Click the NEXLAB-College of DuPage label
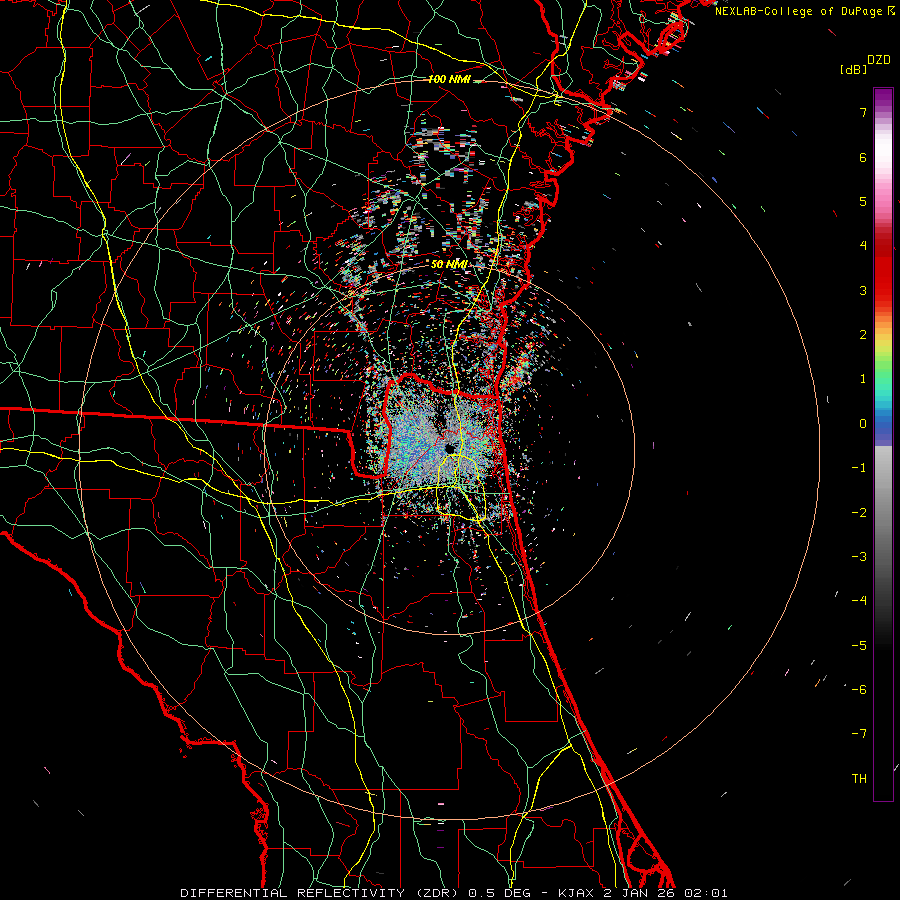 tap(800, 11)
